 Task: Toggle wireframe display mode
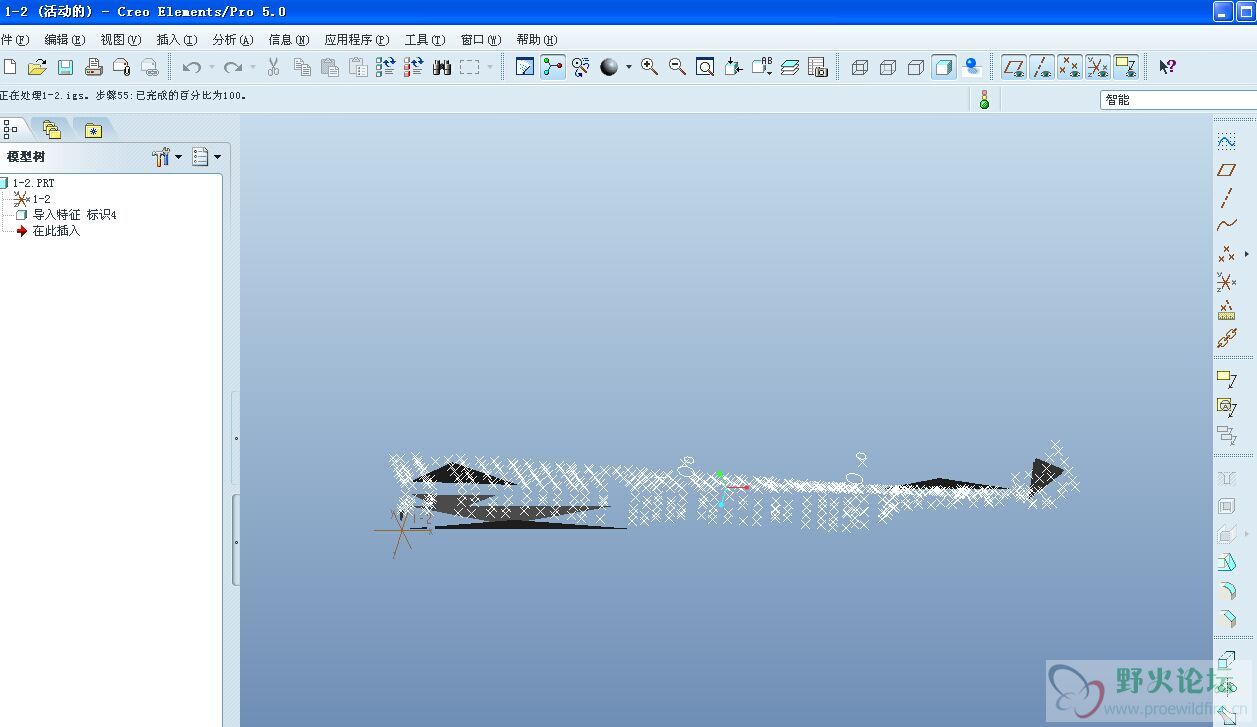tap(859, 67)
